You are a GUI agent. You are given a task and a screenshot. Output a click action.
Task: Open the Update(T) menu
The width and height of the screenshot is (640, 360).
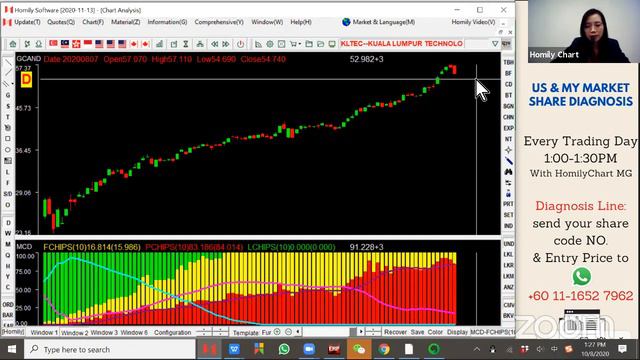tap(27, 22)
